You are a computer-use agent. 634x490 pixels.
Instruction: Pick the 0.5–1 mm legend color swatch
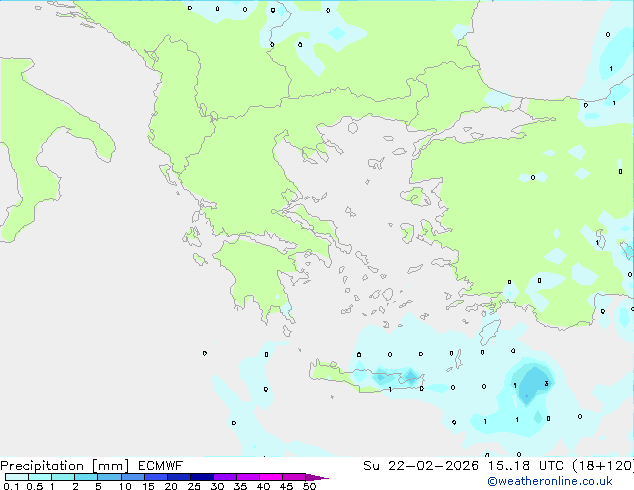pyautogui.click(x=40, y=477)
